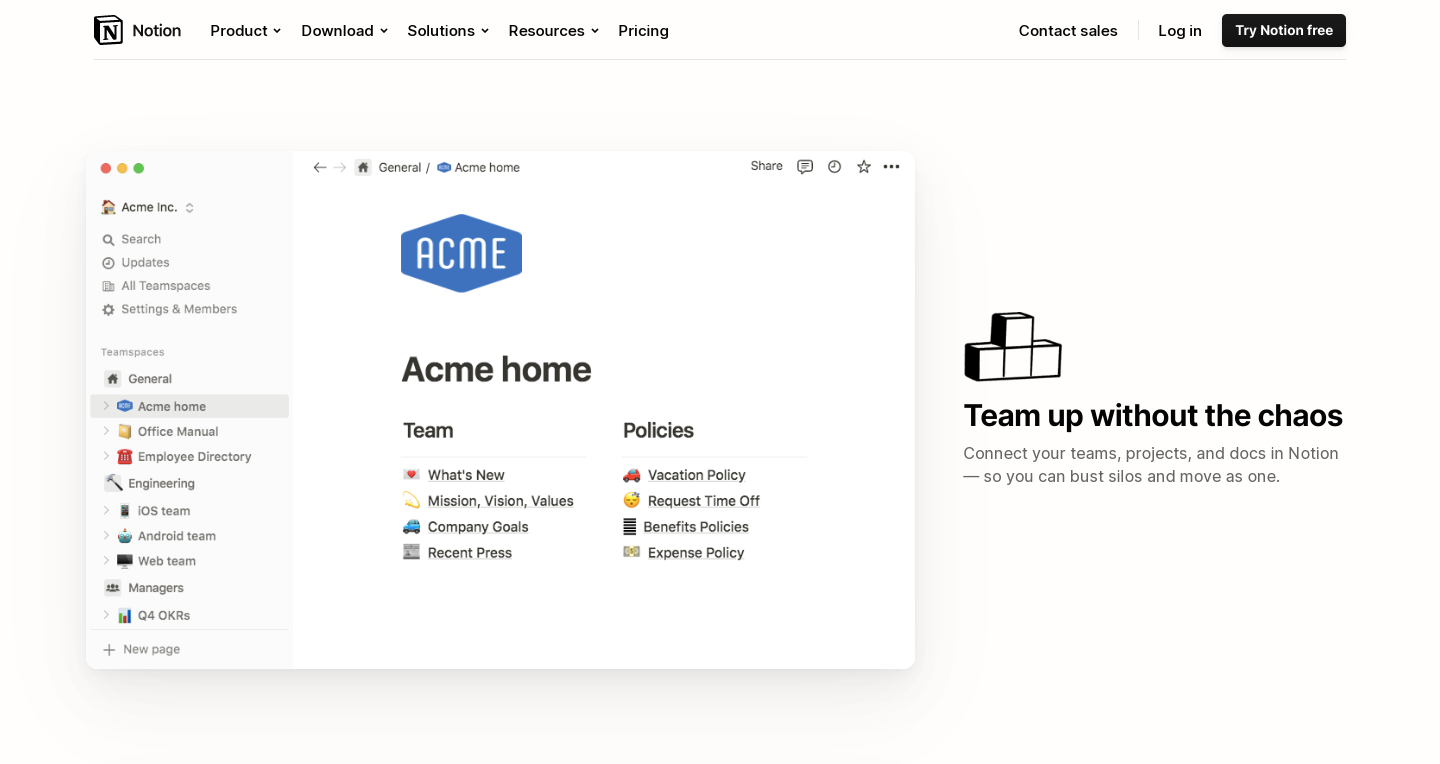1440x764 pixels.
Task: Click the Policies section heading
Action: [658, 431]
